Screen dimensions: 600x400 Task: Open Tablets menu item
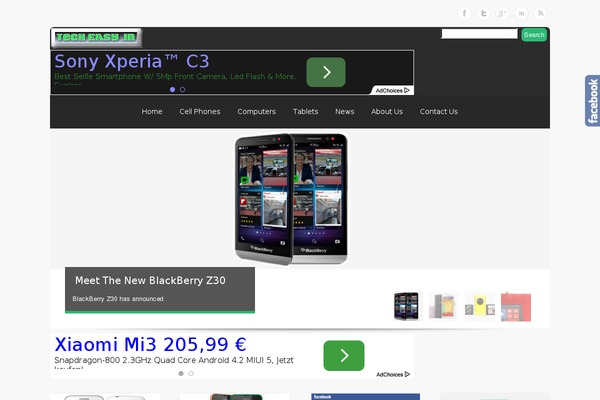305,111
